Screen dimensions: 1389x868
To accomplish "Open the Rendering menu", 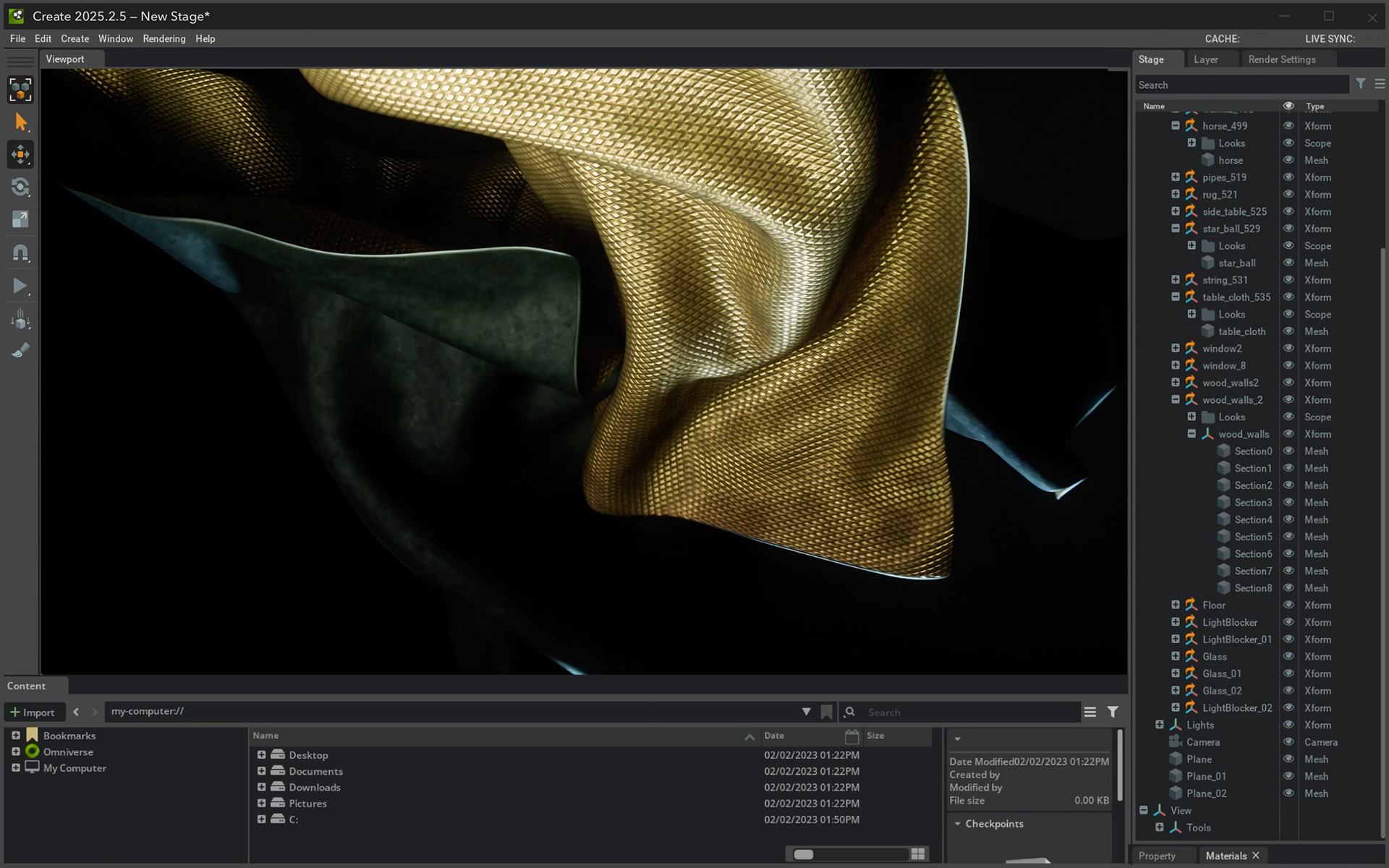I will 163,38.
